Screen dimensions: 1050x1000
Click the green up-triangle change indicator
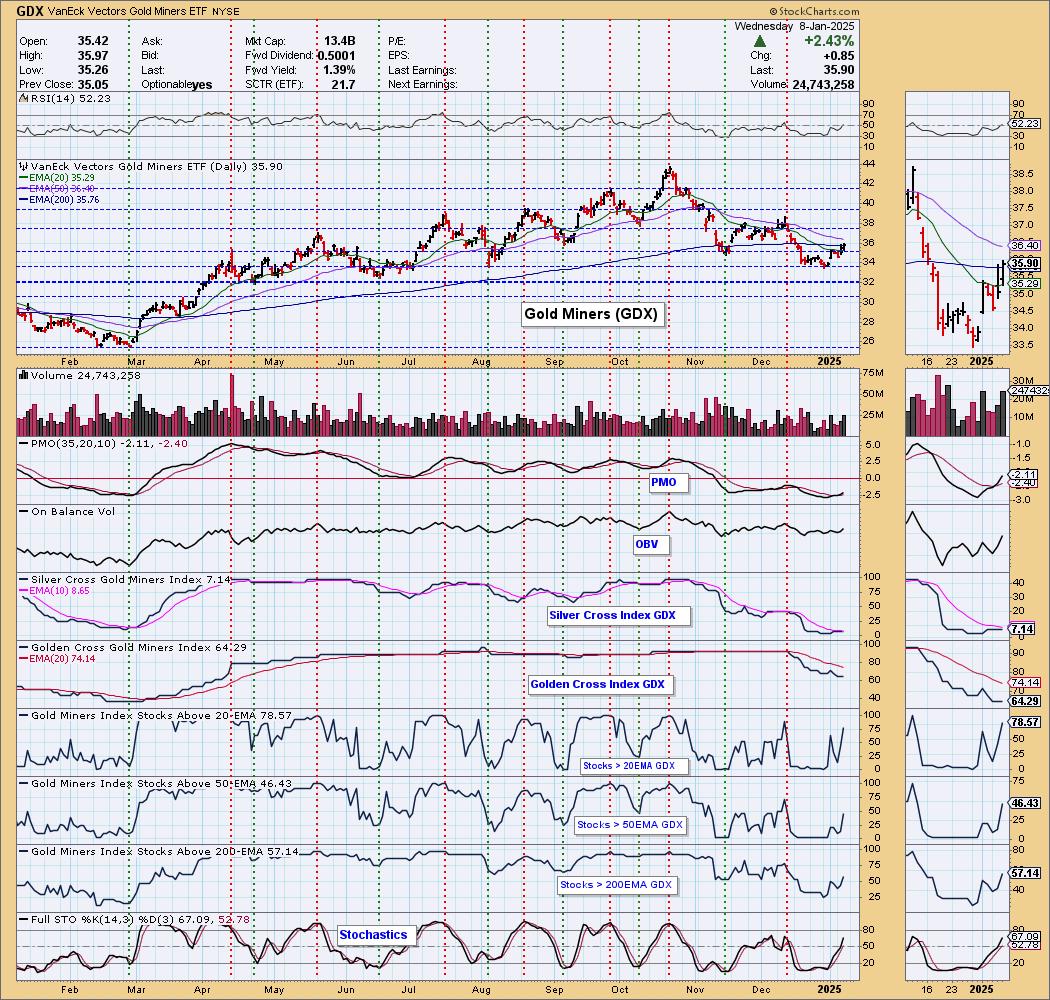click(760, 42)
